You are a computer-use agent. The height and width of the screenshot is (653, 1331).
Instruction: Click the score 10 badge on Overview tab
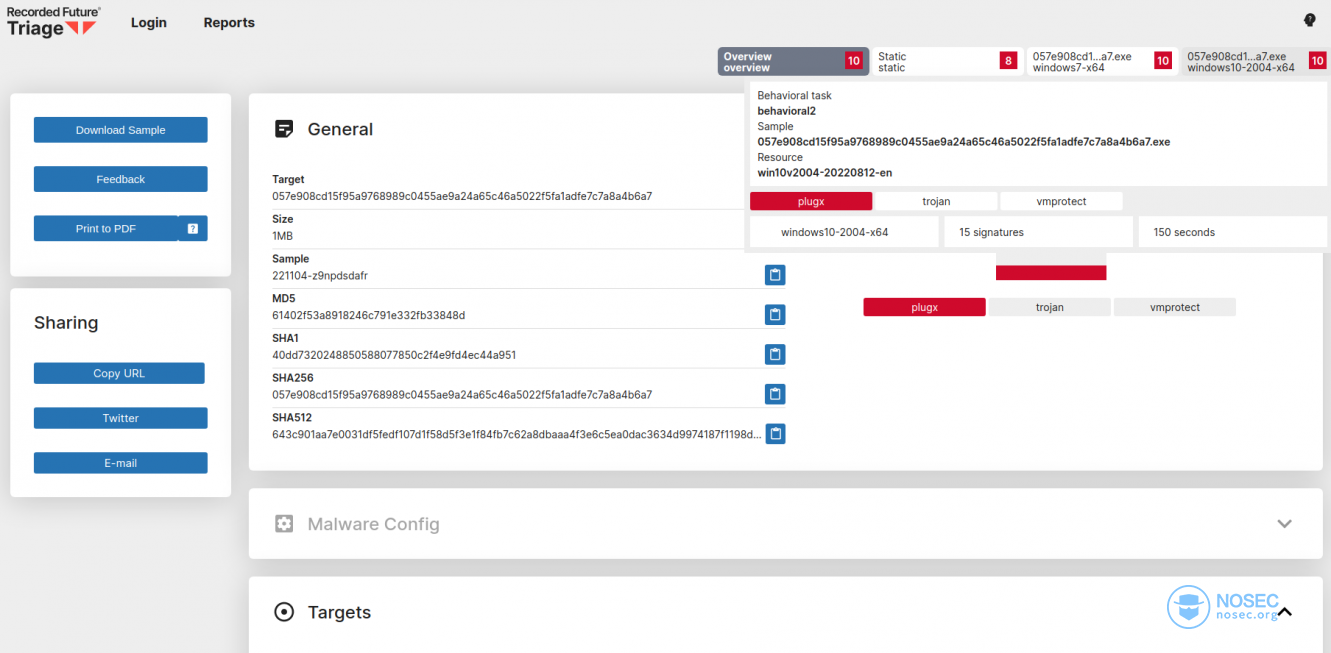click(854, 61)
